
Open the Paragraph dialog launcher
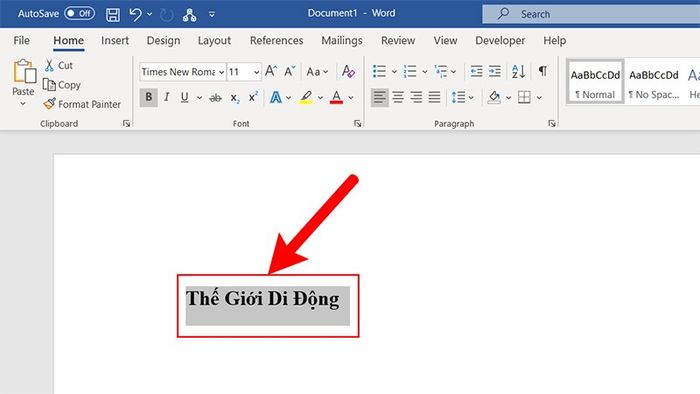click(552, 124)
